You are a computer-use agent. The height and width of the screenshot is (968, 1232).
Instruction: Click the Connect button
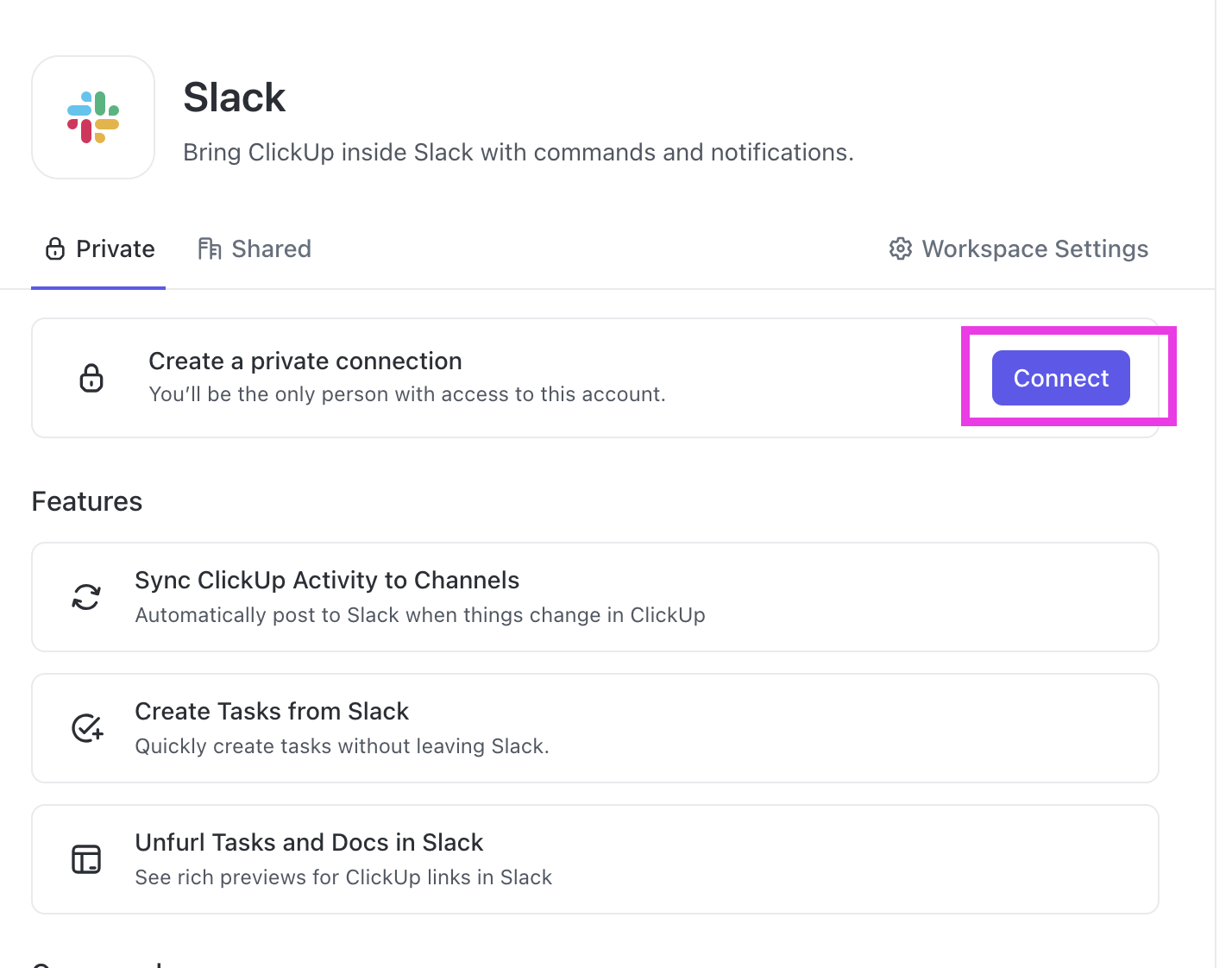pos(1061,378)
